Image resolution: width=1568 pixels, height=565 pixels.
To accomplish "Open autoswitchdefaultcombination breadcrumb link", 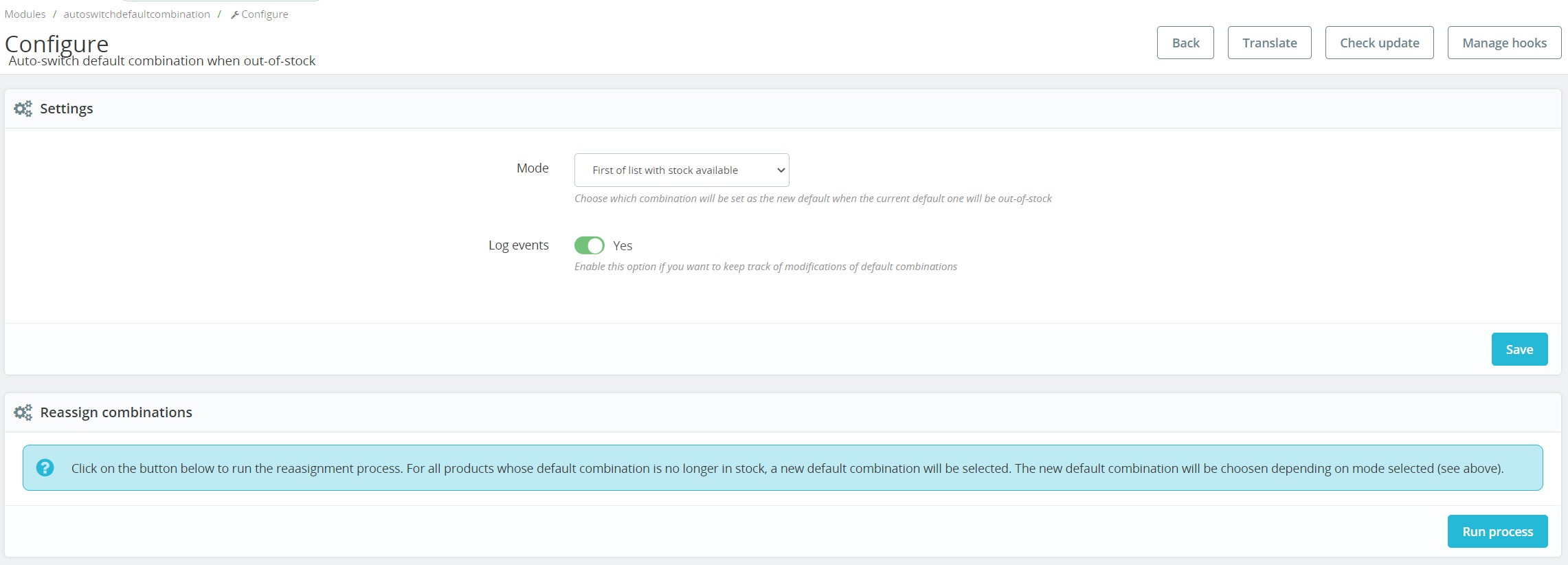I will (x=137, y=14).
